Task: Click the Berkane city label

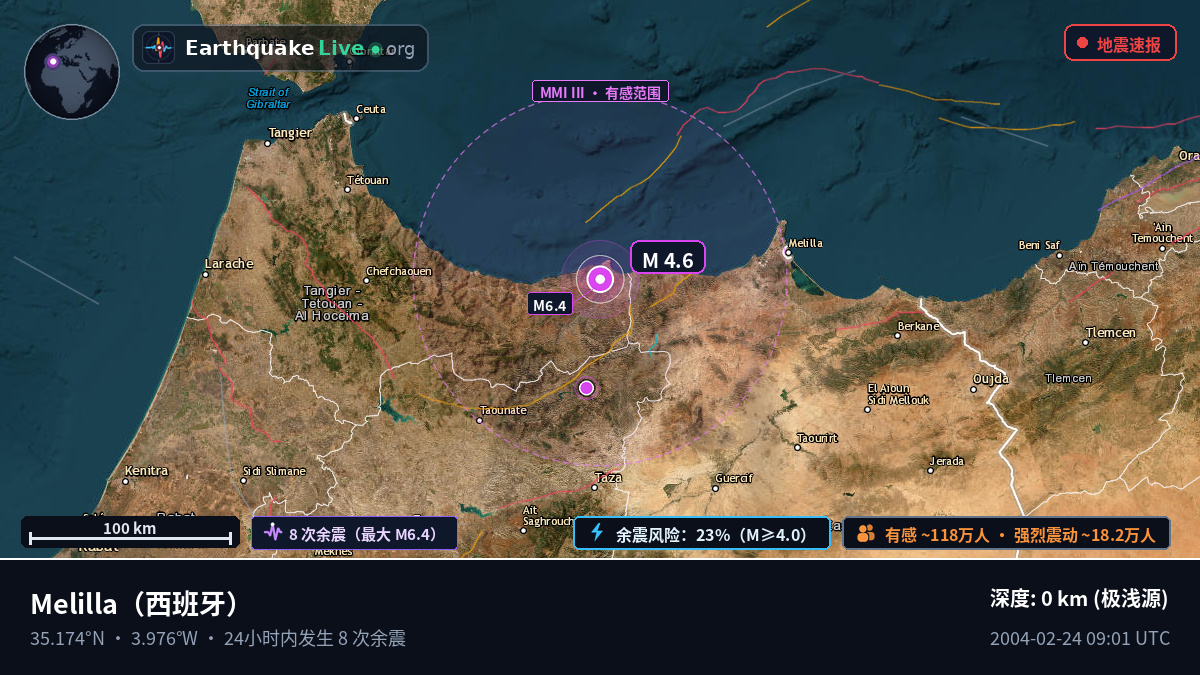Action: click(918, 326)
